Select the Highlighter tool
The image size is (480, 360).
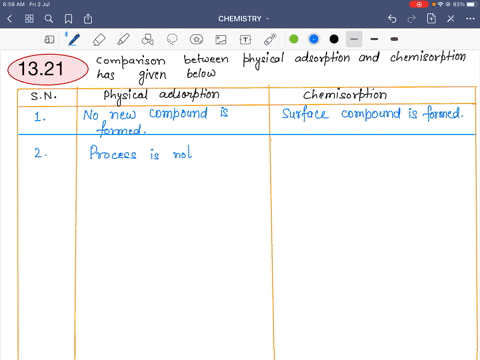[x=123, y=39]
